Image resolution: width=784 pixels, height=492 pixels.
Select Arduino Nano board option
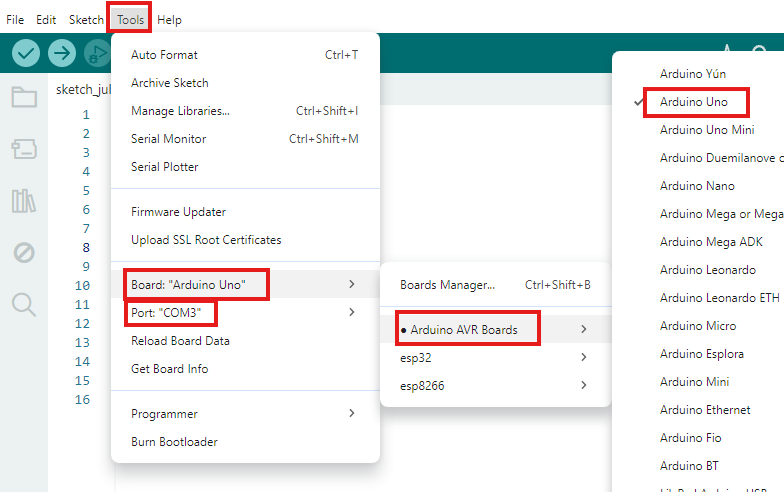click(x=697, y=186)
